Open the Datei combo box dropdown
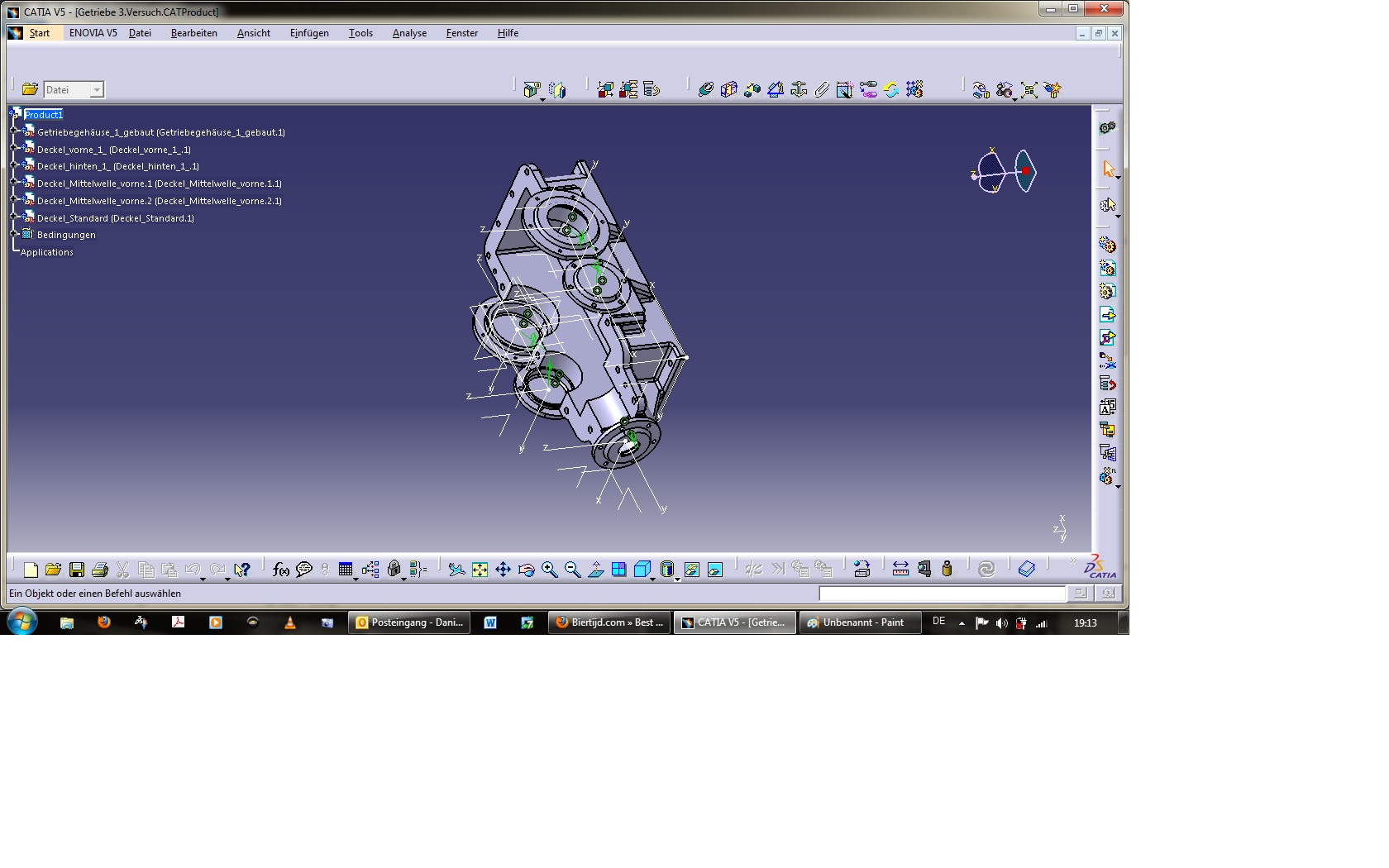This screenshot has height=868, width=1389. [97, 89]
